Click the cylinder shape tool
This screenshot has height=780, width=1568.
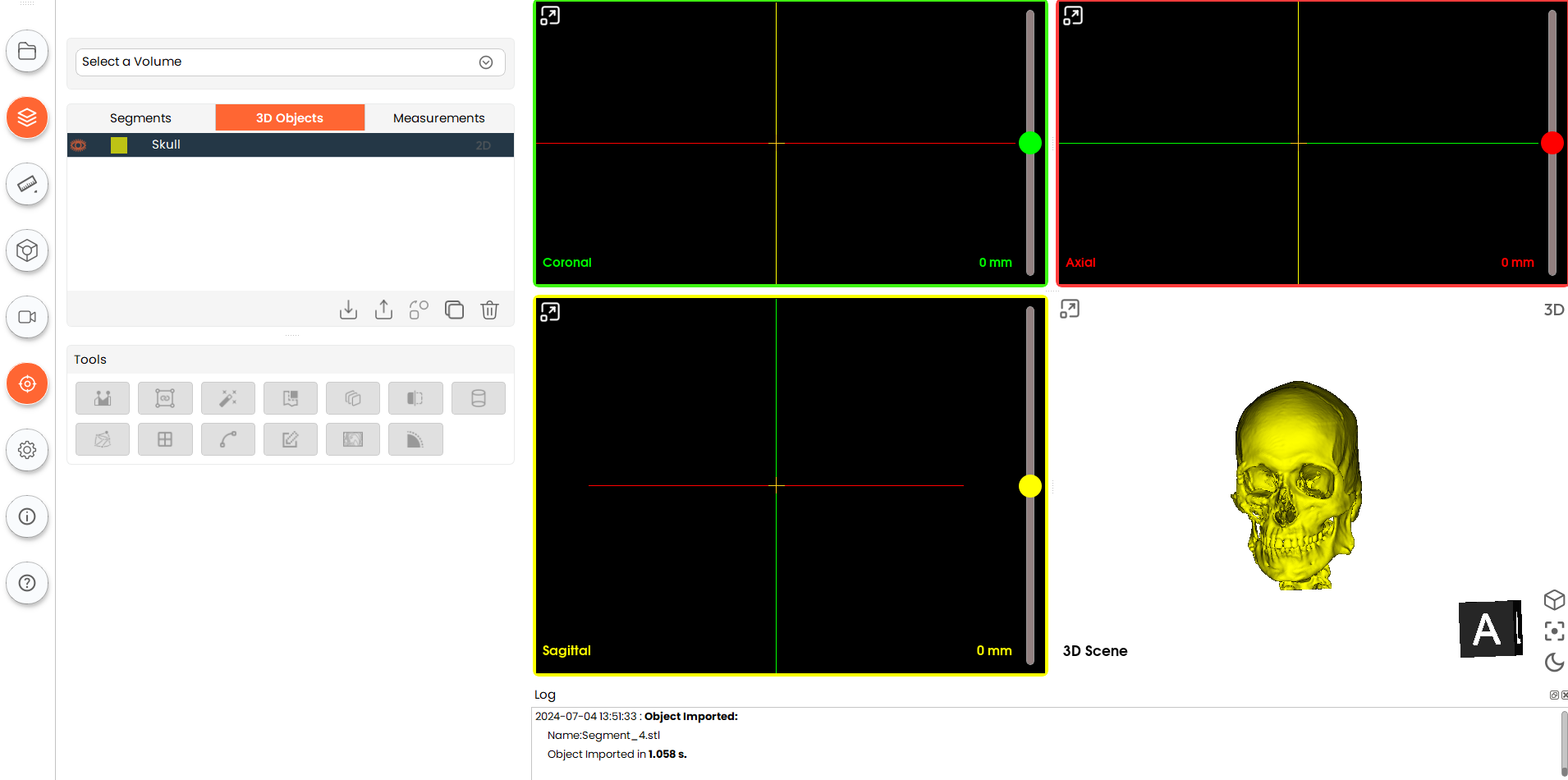(x=478, y=398)
